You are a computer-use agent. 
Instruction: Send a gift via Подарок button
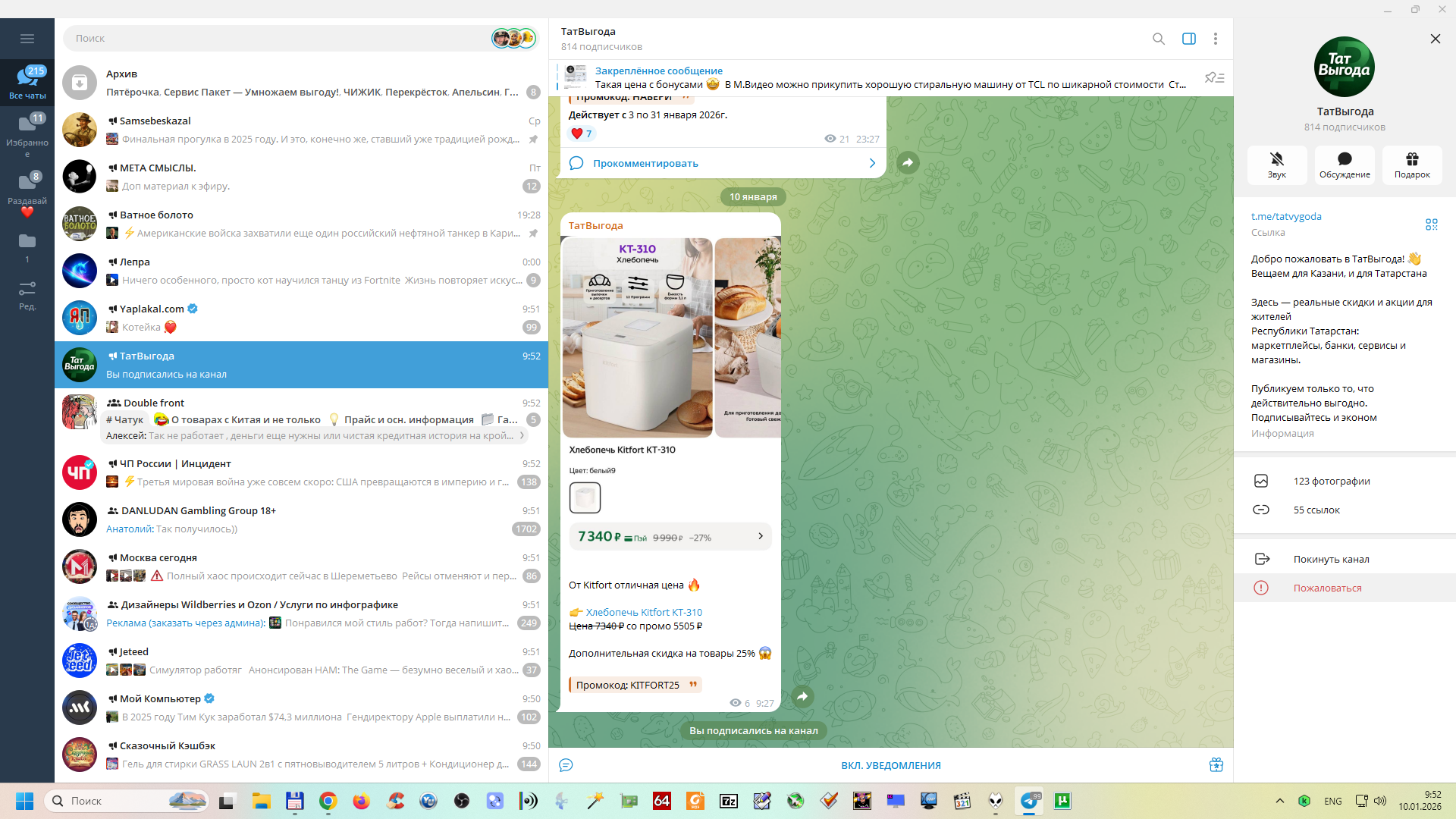click(1411, 164)
